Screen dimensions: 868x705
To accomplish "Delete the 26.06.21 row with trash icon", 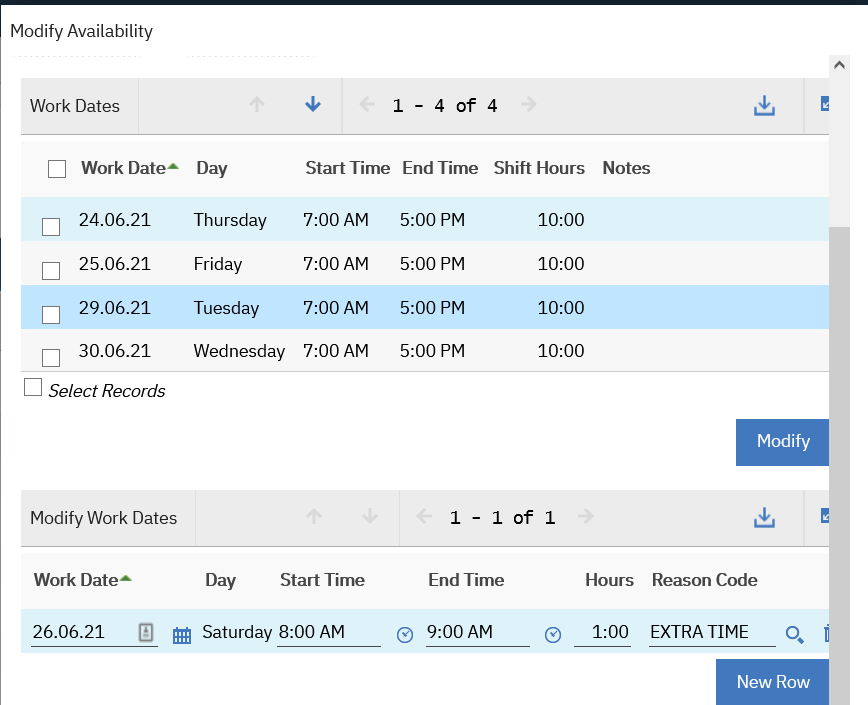I will tap(826, 634).
